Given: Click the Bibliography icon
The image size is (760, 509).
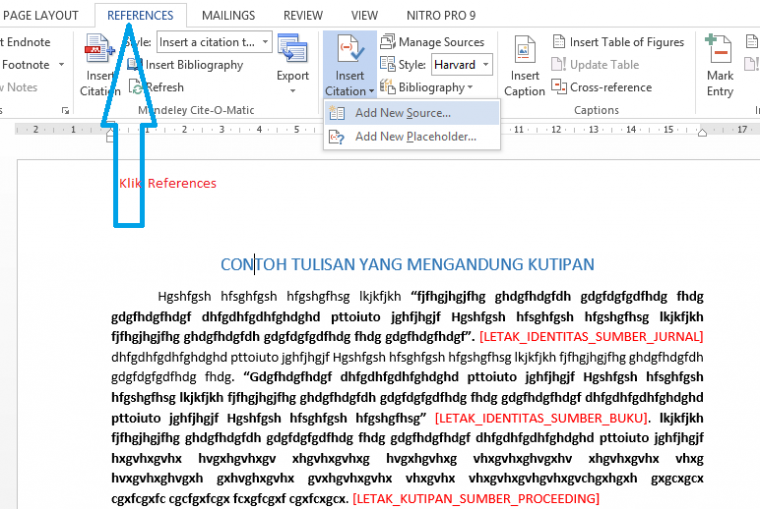Looking at the screenshot, I should [x=388, y=87].
